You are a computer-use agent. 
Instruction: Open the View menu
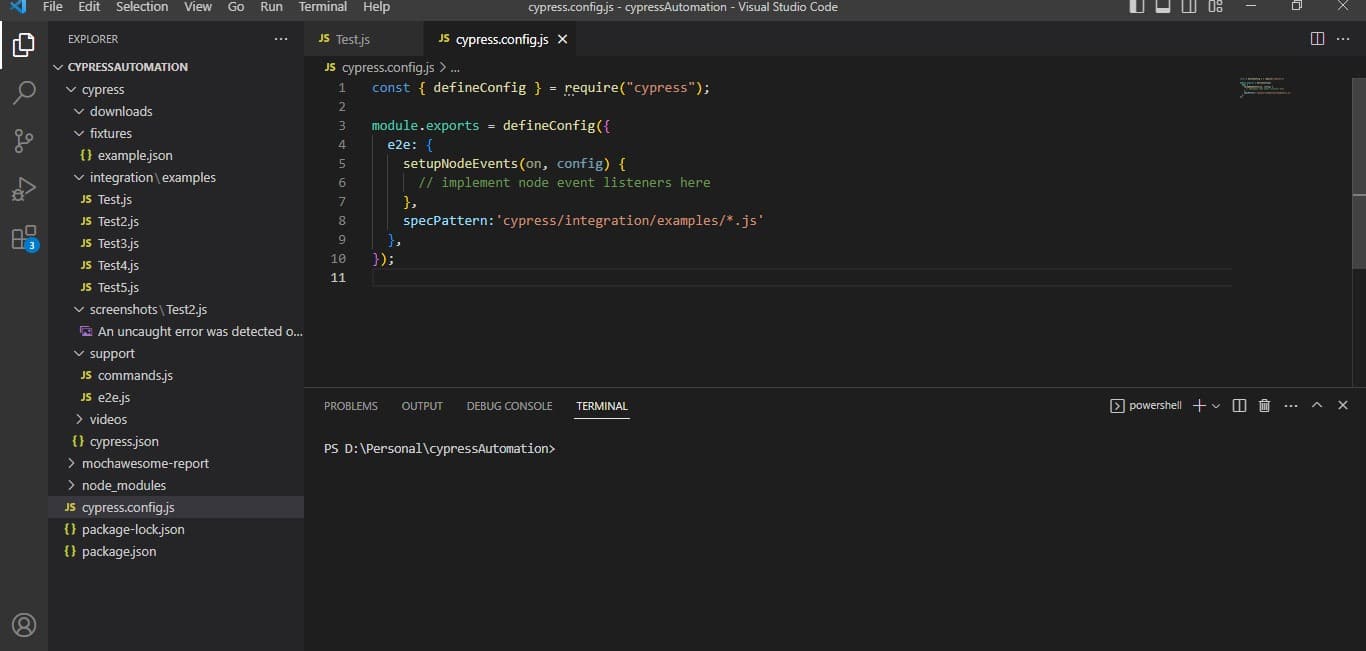(198, 7)
